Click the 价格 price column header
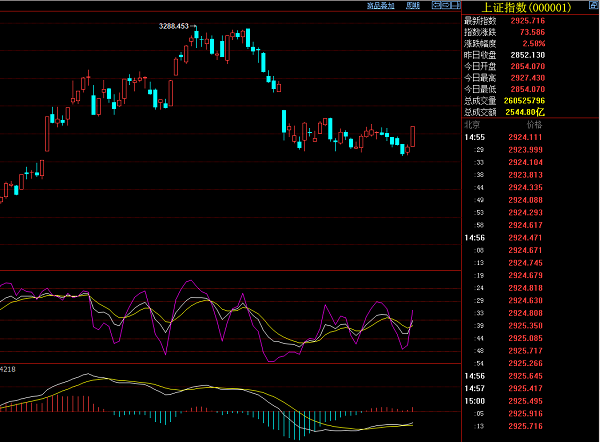 coord(534,124)
